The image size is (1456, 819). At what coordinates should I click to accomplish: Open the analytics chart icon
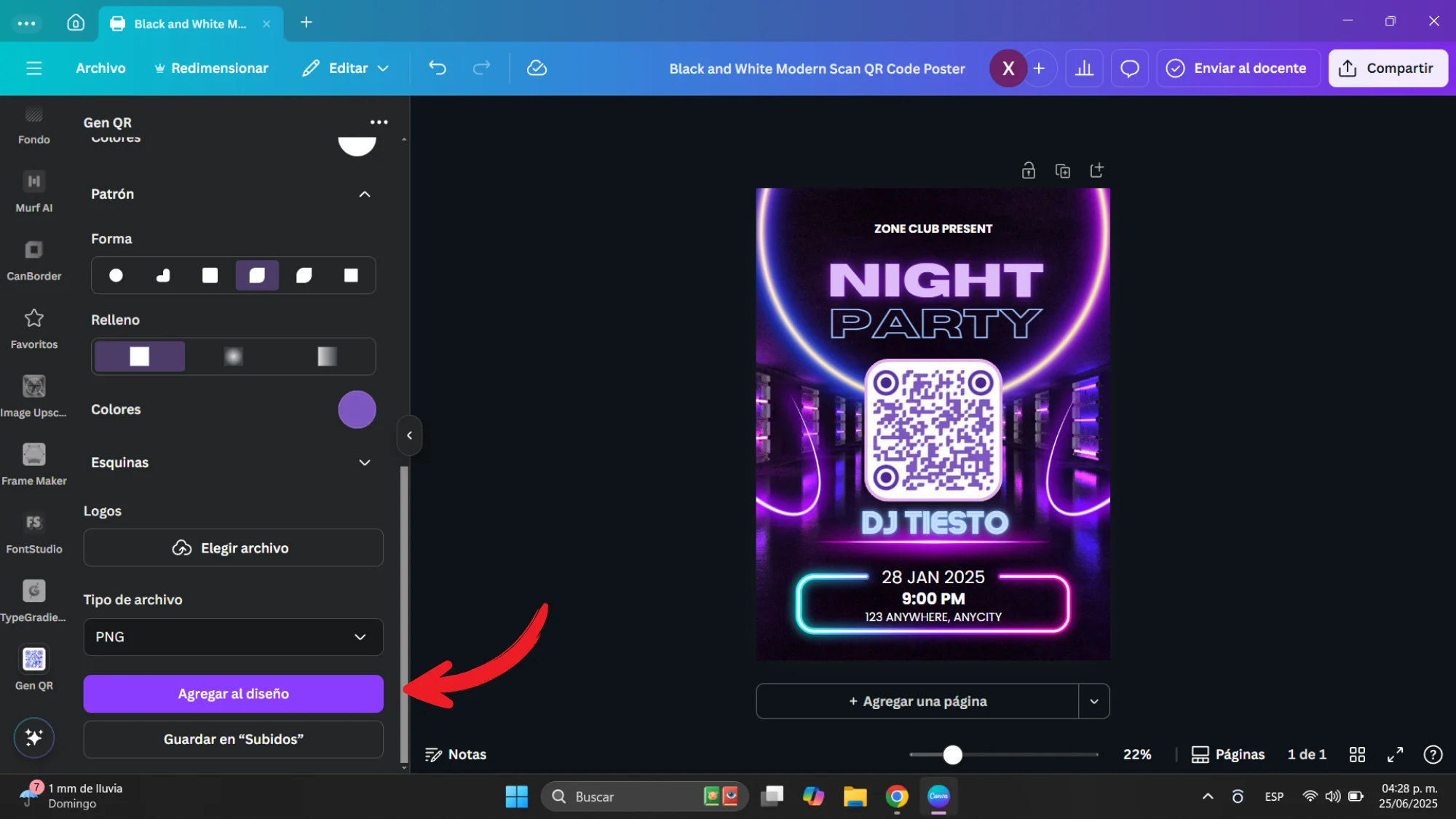[1084, 68]
